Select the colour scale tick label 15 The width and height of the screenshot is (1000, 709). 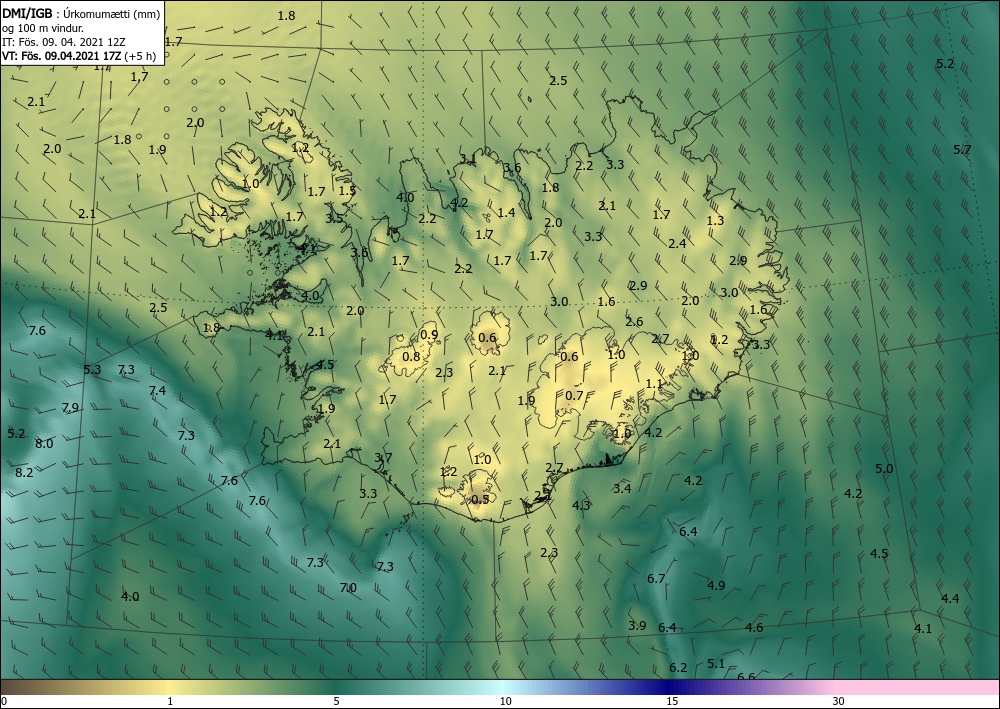(x=672, y=702)
